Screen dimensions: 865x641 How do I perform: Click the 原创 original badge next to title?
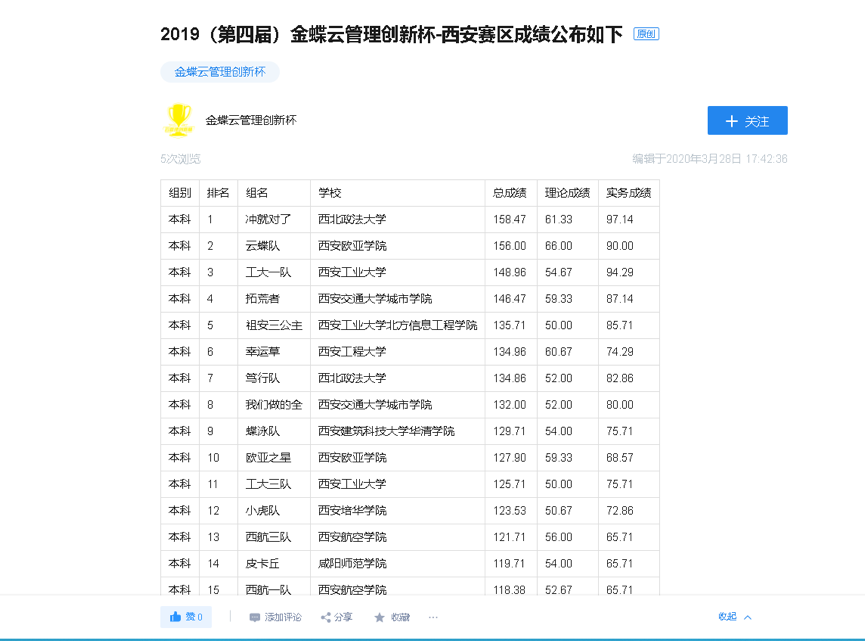646,34
